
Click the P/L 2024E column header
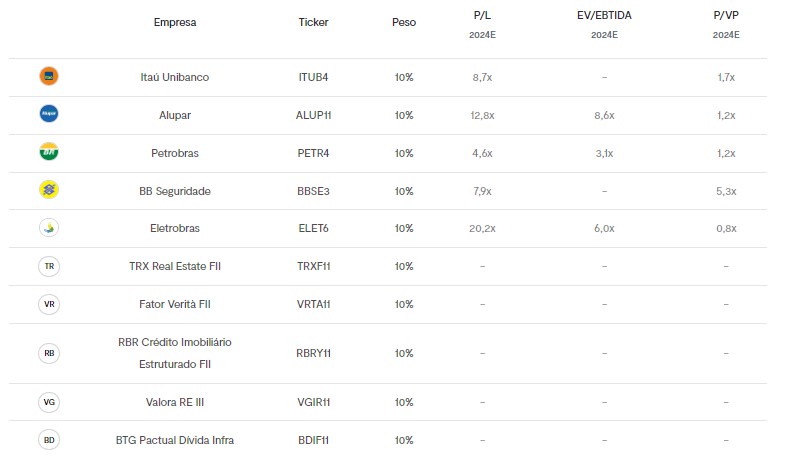482,24
